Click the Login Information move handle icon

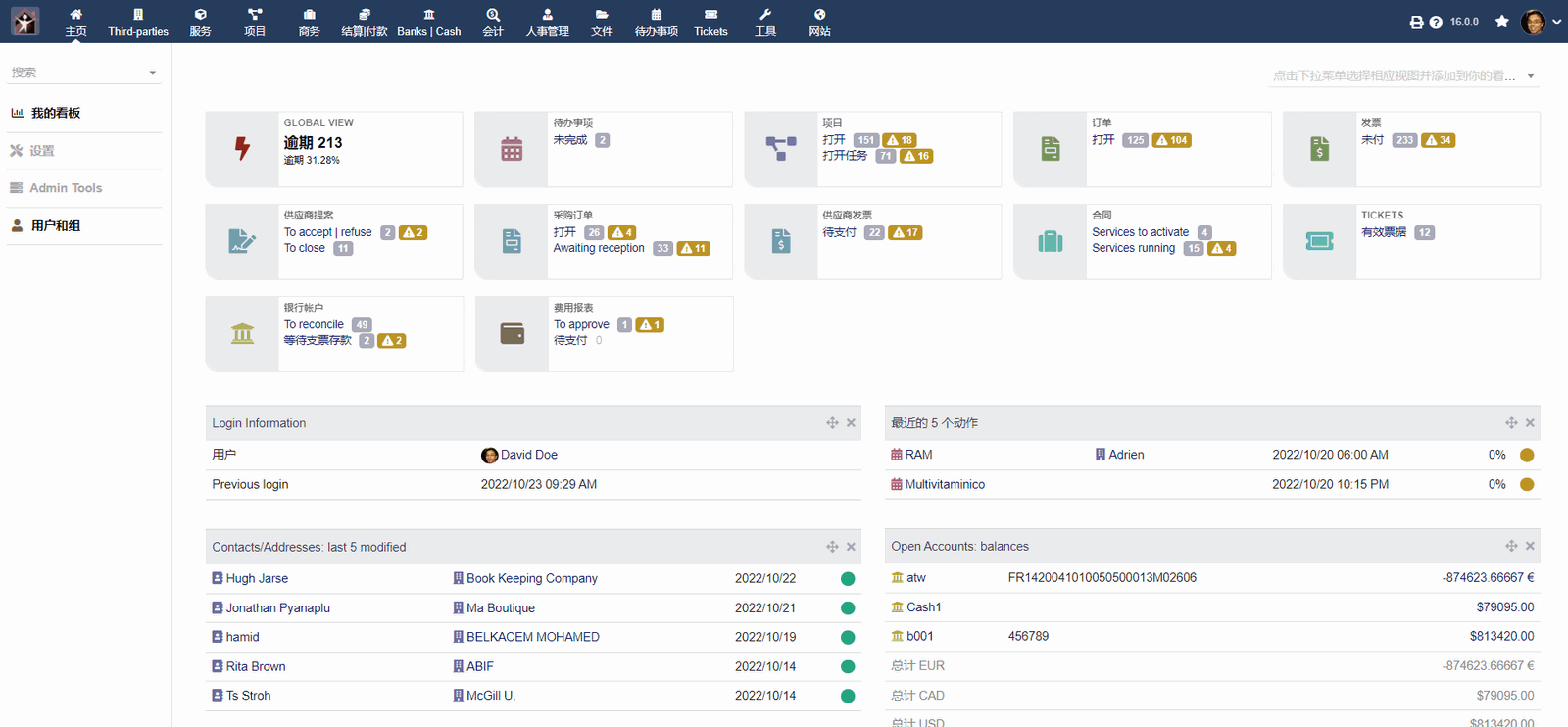(832, 423)
